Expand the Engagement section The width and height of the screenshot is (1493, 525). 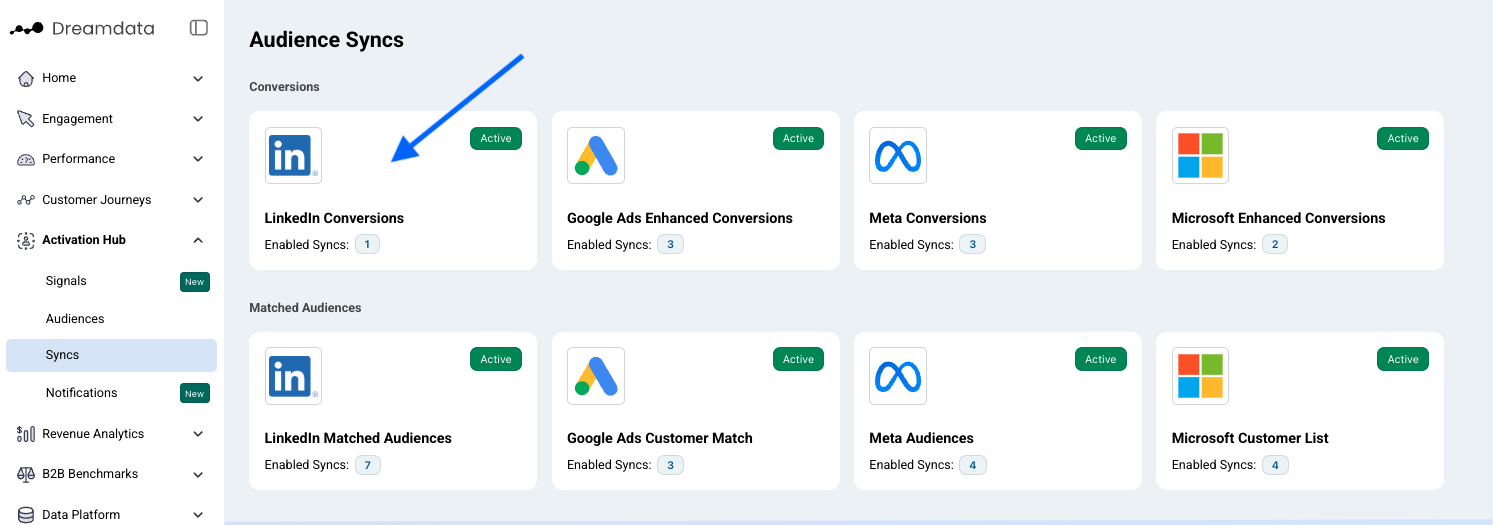pos(111,118)
